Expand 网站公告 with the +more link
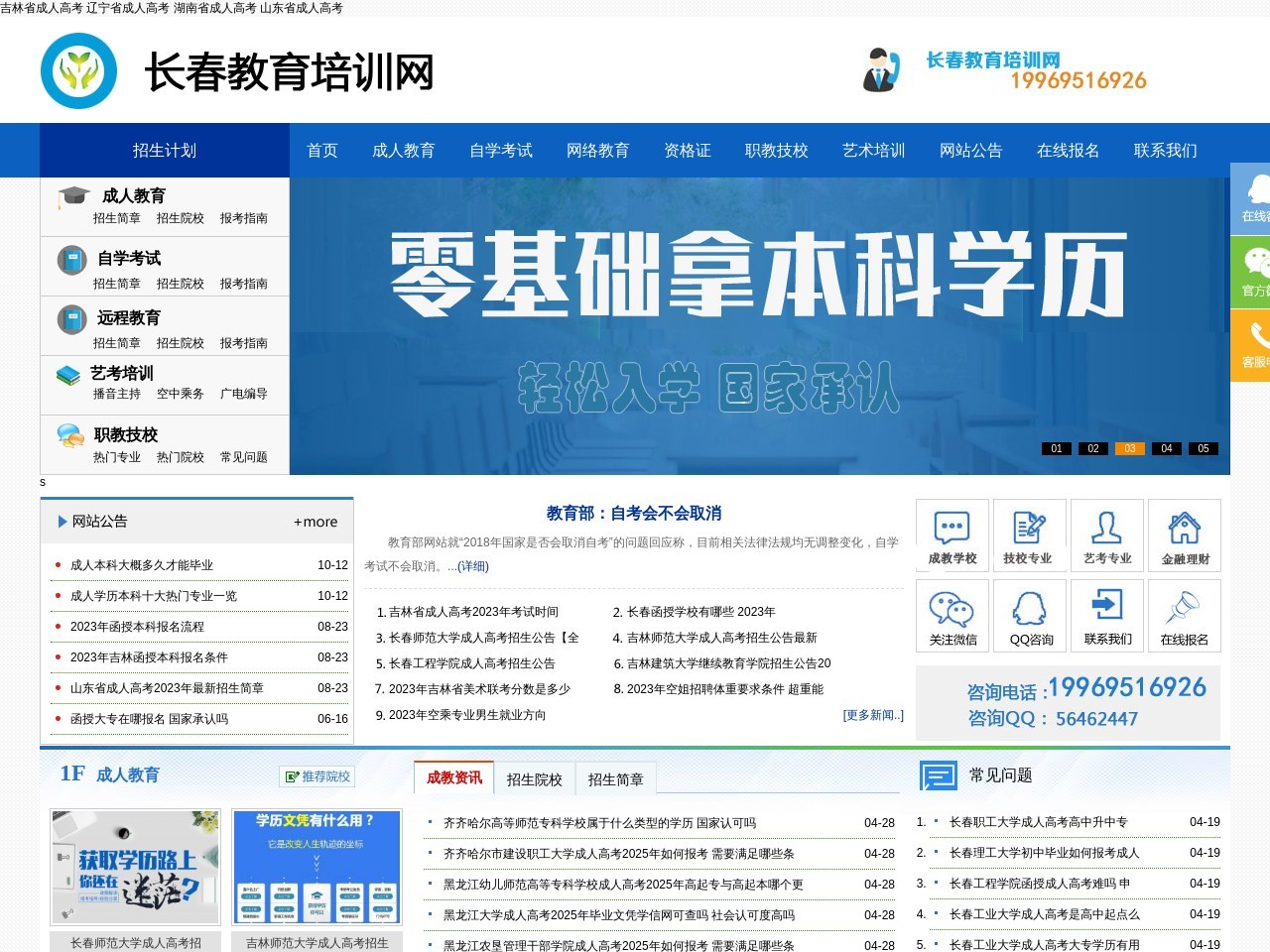 (316, 522)
